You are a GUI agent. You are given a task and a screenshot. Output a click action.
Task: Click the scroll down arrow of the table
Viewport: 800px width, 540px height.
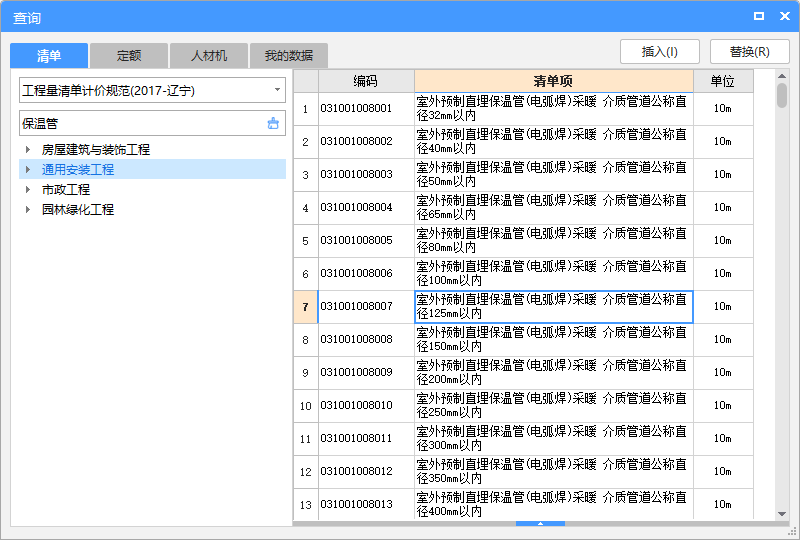tap(782, 514)
